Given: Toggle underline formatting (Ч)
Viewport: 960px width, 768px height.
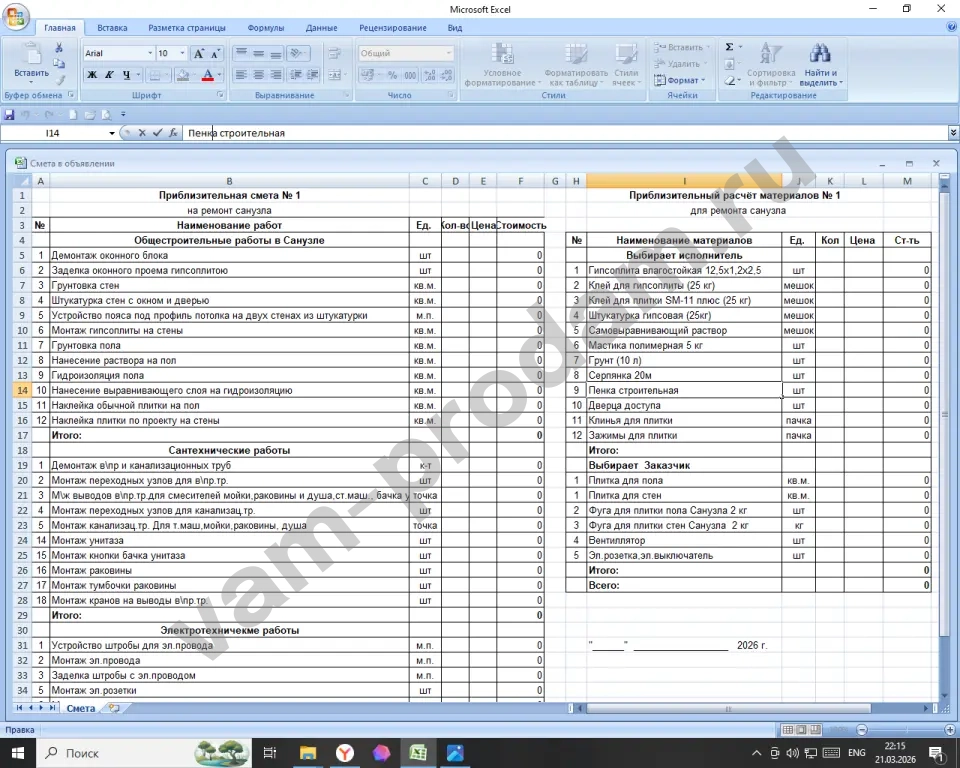Looking at the screenshot, I should pos(126,75).
